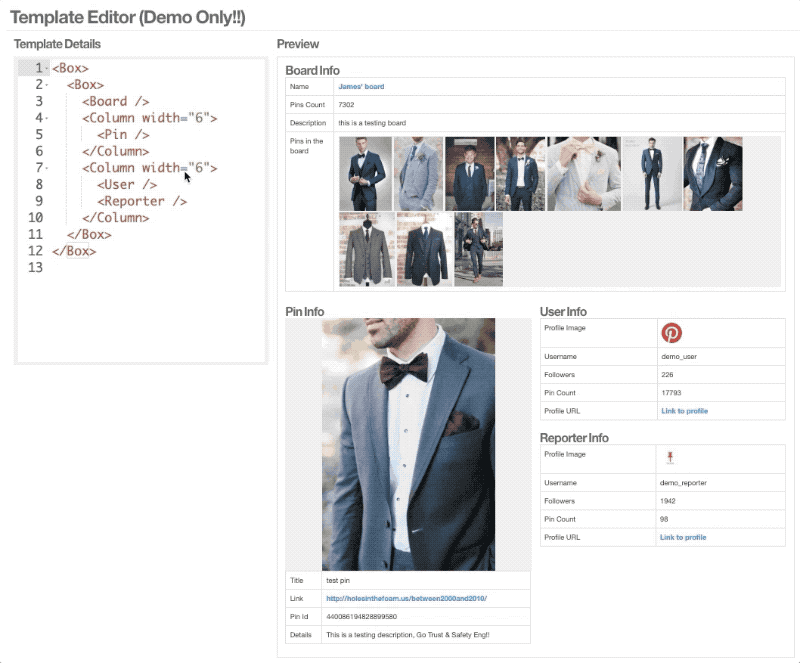Click Reporter followers value '1942'
800x663 pixels.
point(667,501)
